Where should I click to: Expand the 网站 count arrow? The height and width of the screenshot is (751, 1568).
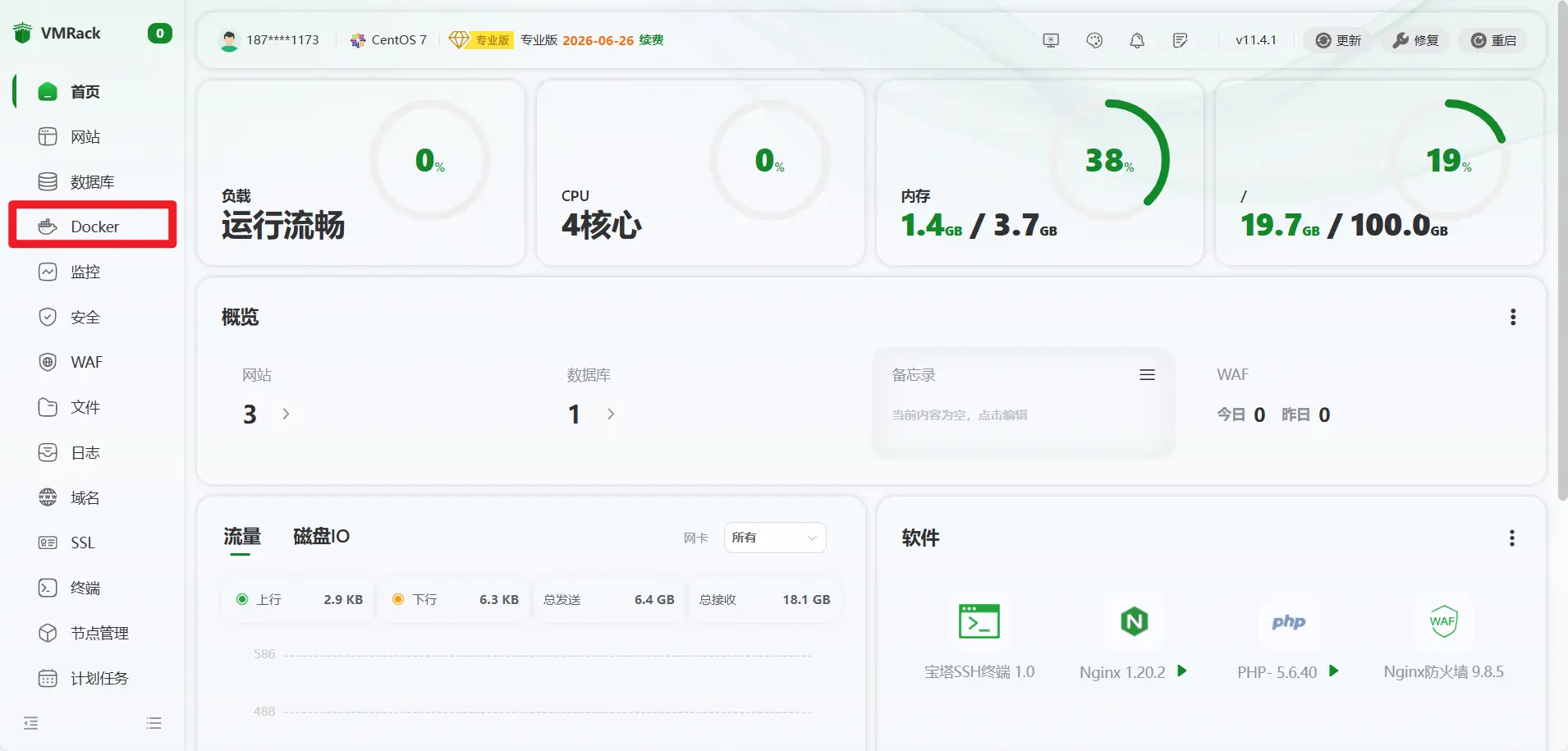[286, 414]
